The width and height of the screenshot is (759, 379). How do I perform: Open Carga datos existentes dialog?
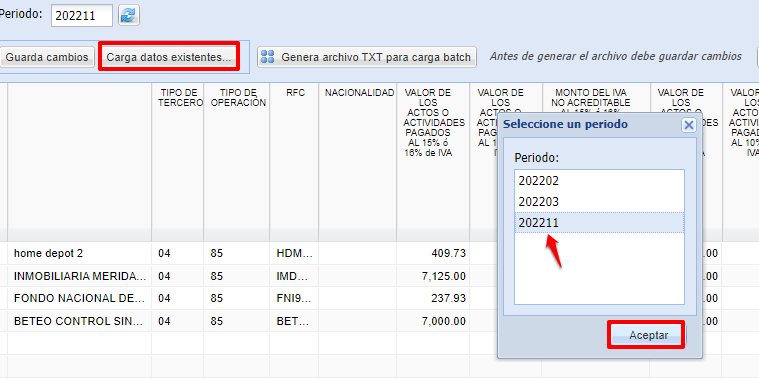pos(169,57)
